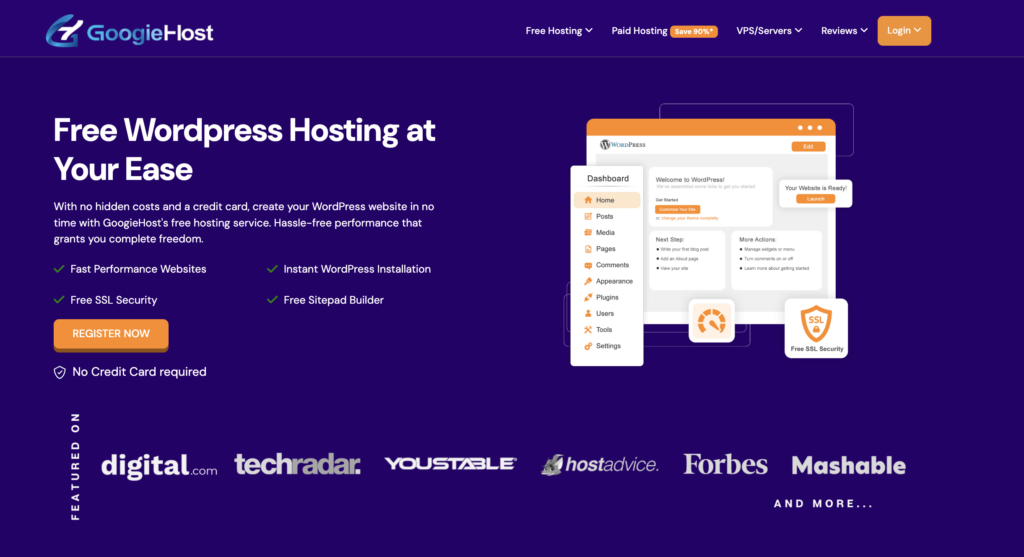Click the Mashable logo
The width and height of the screenshot is (1024, 557).
(848, 465)
